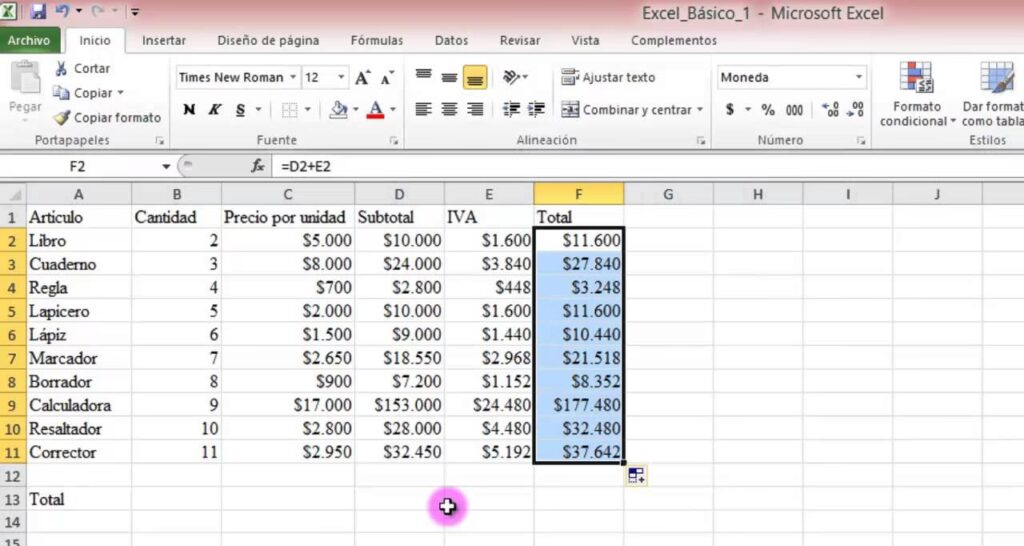Expand the Moneda number format dropdown
Image resolution: width=1024 pixels, height=546 pixels.
point(858,78)
